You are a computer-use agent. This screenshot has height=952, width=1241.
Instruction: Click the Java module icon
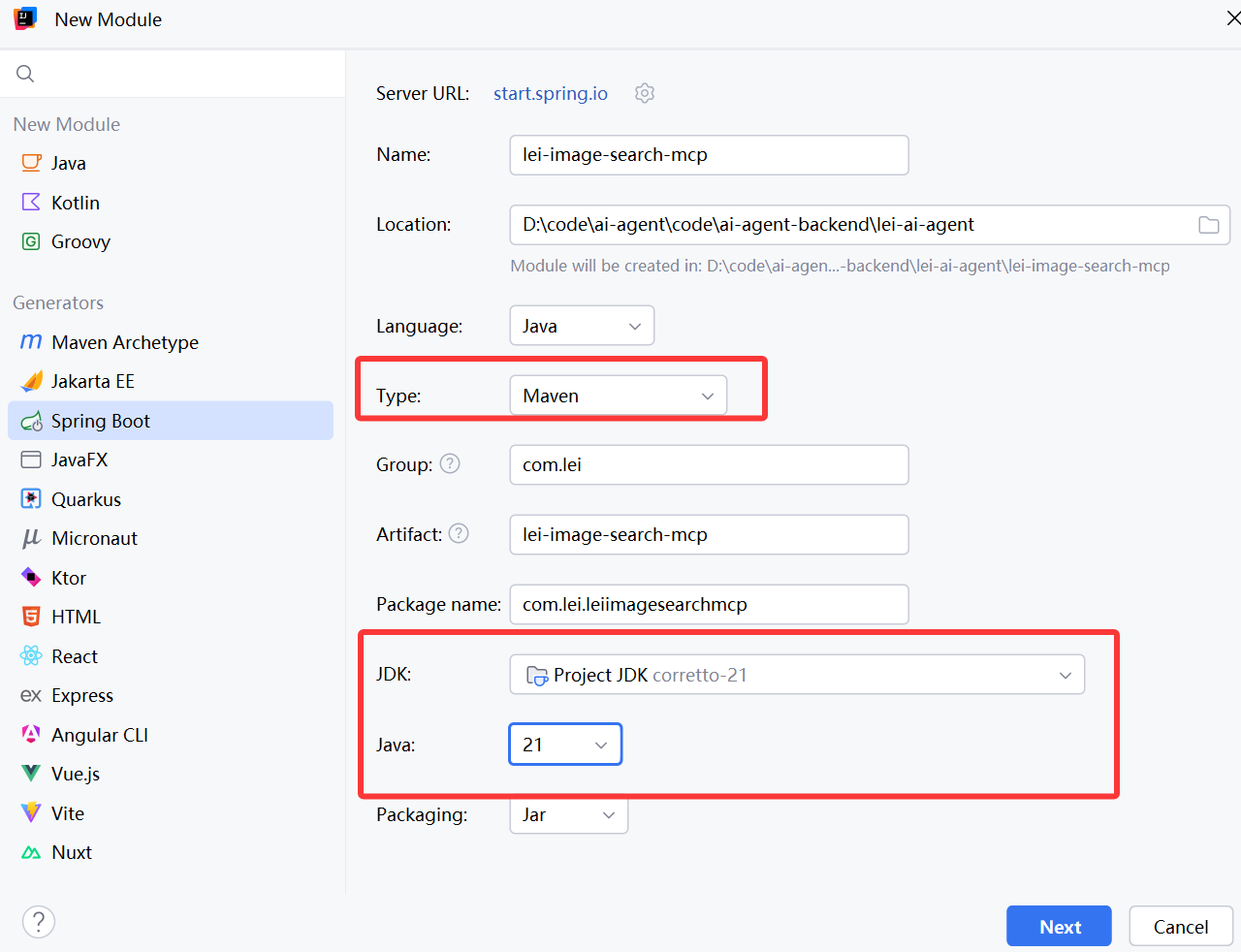pos(32,163)
